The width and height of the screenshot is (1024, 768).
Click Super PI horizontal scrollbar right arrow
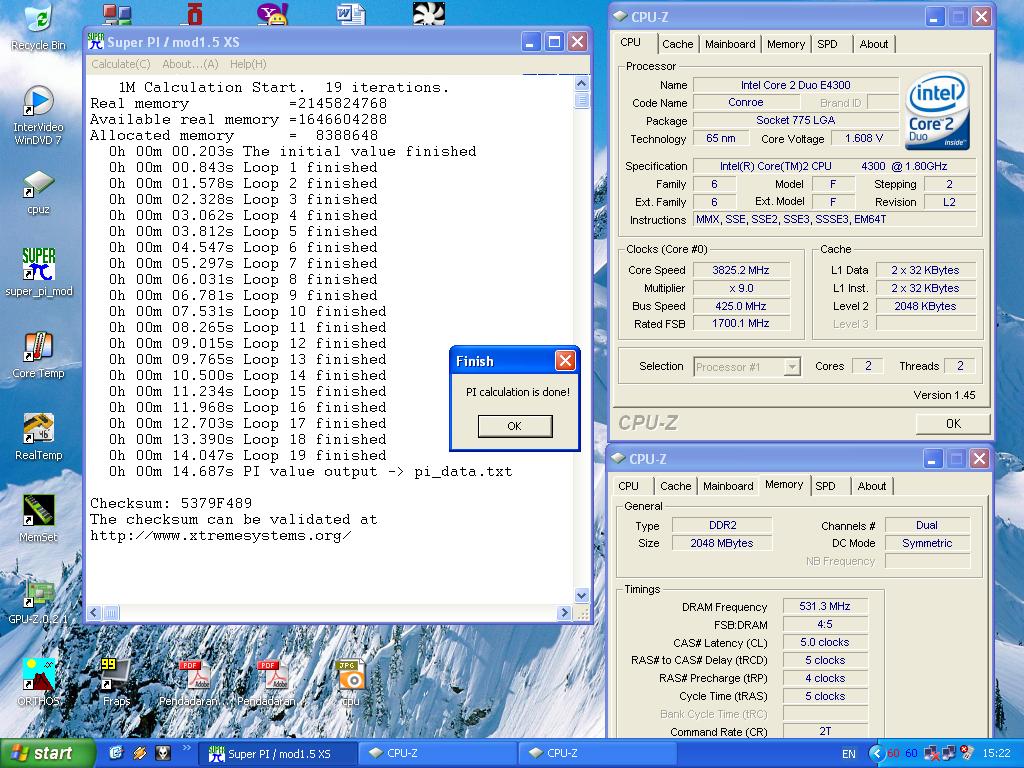coord(564,613)
